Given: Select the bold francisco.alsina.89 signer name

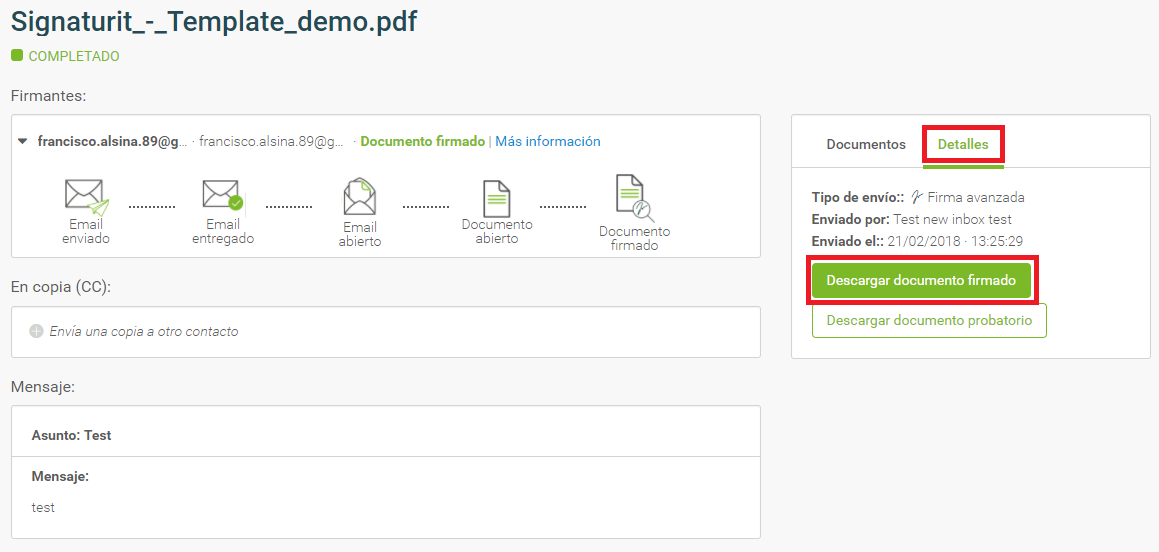Looking at the screenshot, I should [112, 141].
